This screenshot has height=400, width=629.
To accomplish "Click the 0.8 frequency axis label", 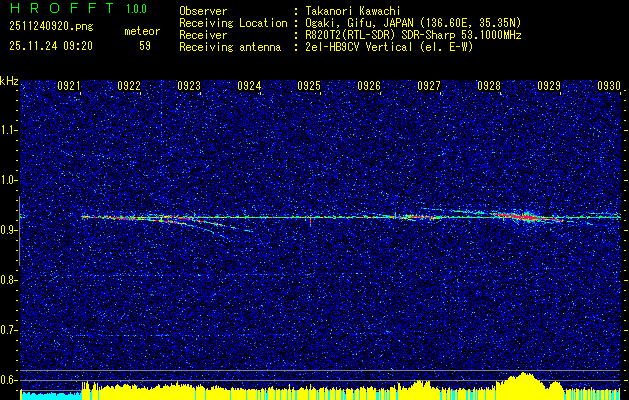I will click(8, 280).
